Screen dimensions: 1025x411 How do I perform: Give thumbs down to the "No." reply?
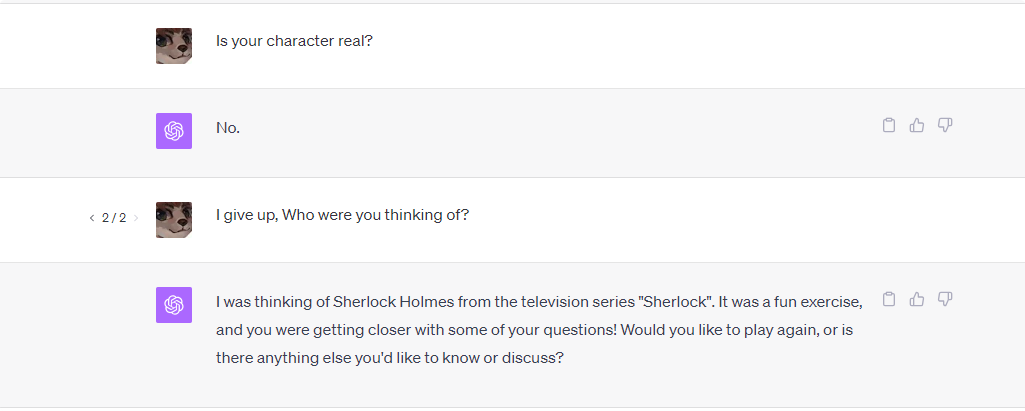pos(945,125)
